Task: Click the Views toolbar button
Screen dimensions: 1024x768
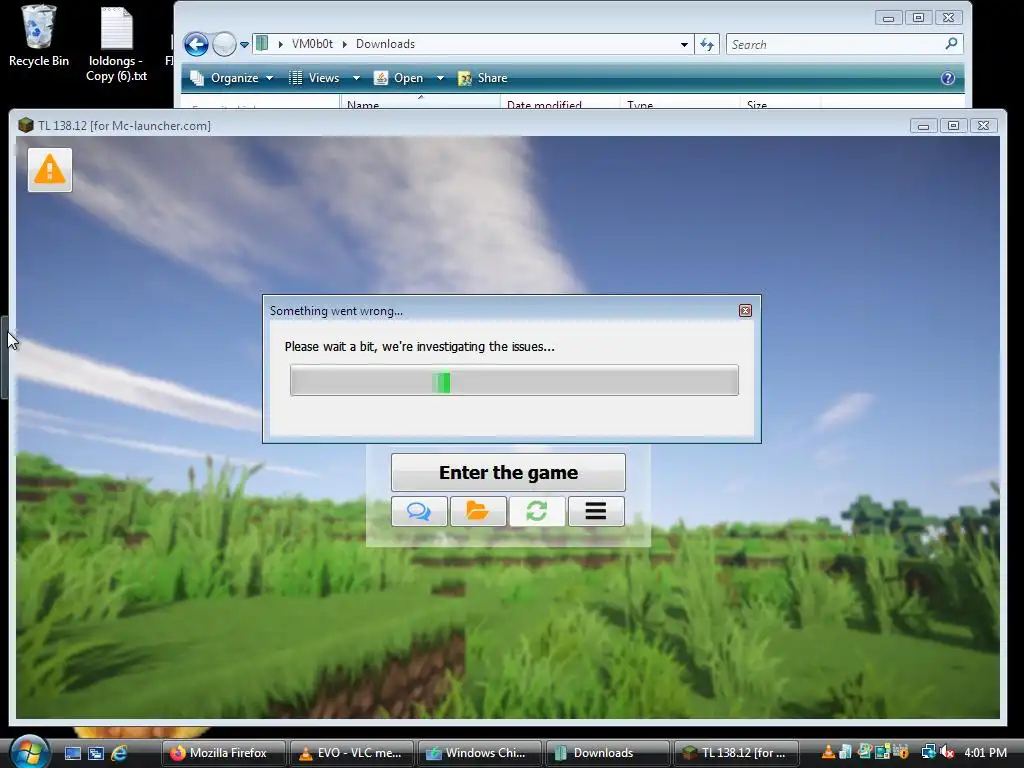Action: [315, 78]
